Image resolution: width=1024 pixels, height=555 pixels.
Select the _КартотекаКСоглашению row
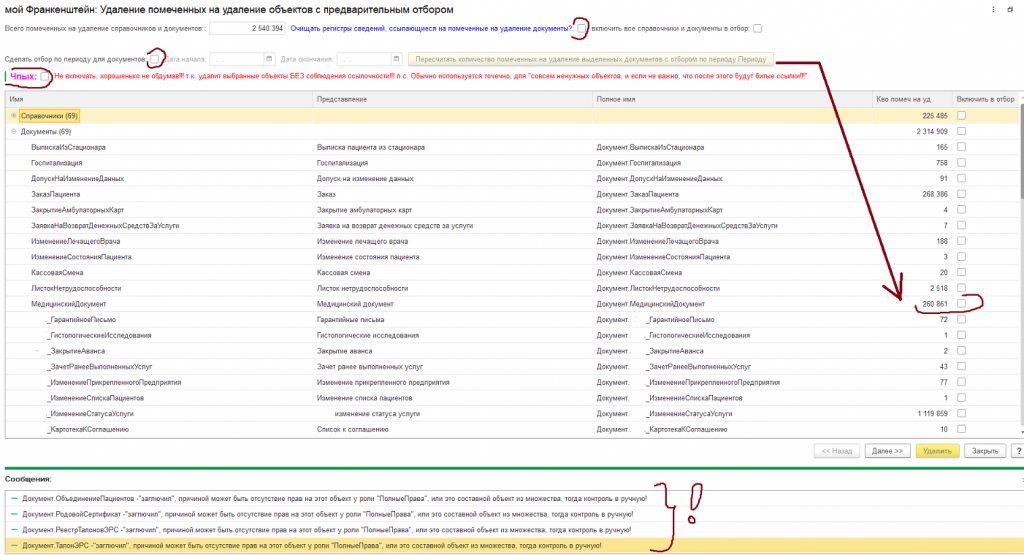[512, 429]
